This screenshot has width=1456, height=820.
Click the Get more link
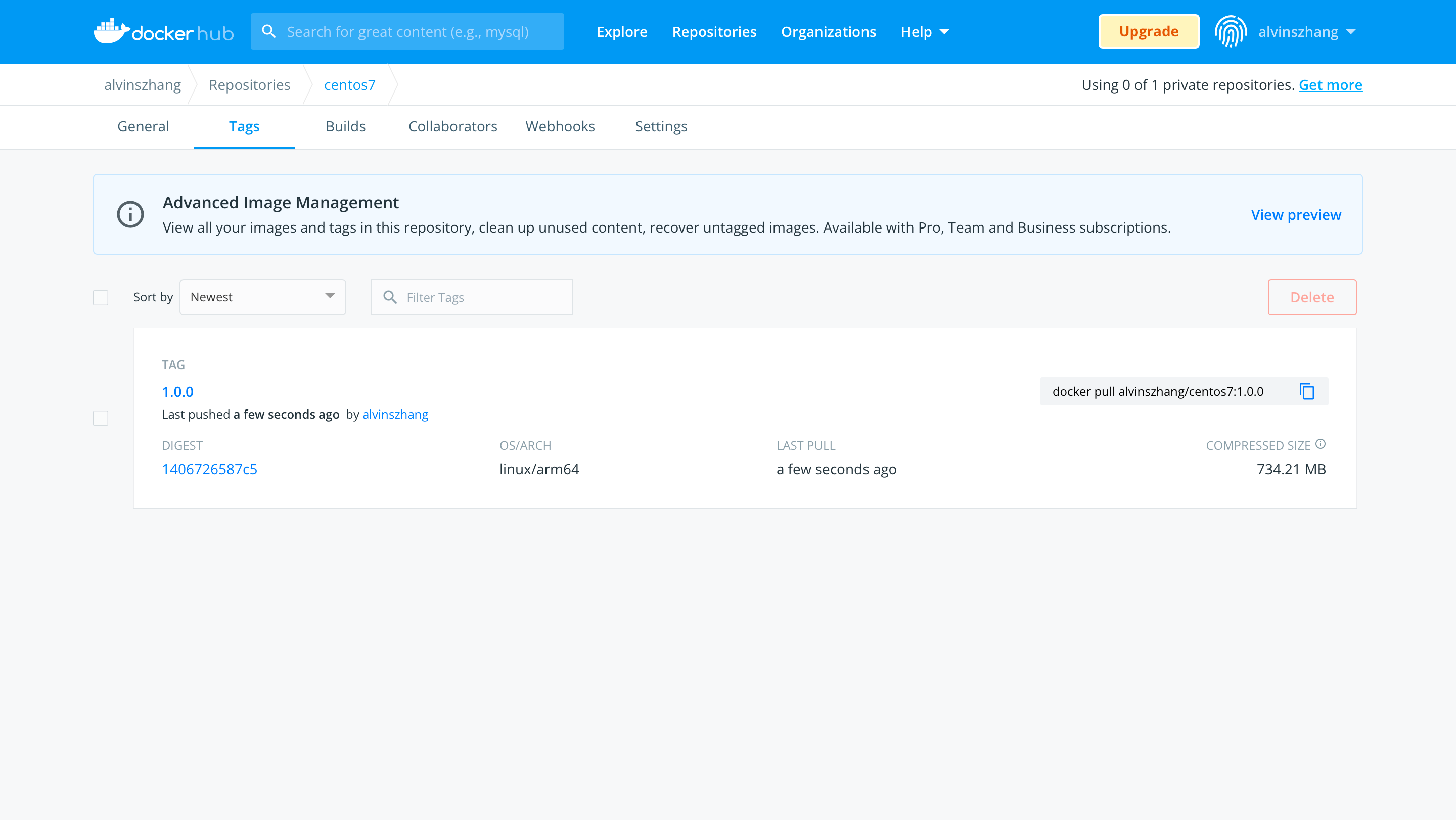(1330, 85)
